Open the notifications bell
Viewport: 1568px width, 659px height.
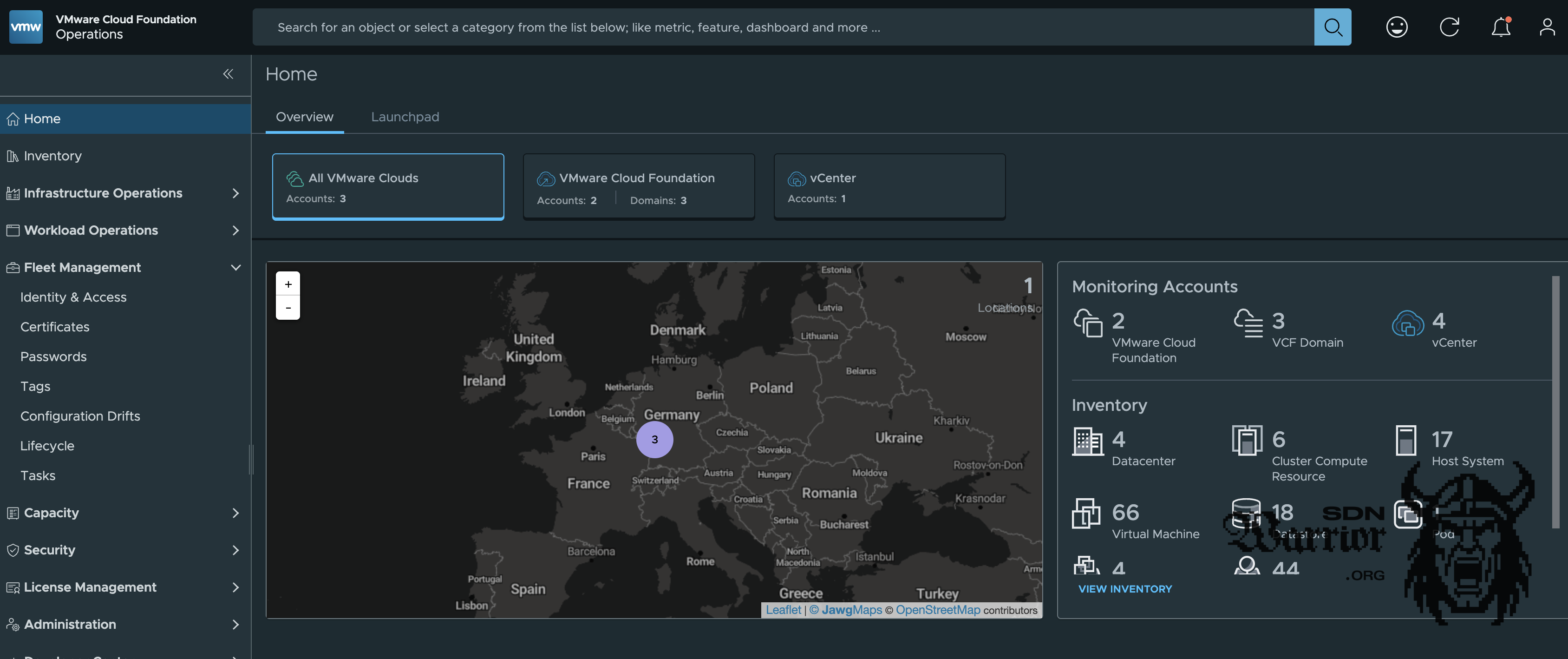[1501, 27]
